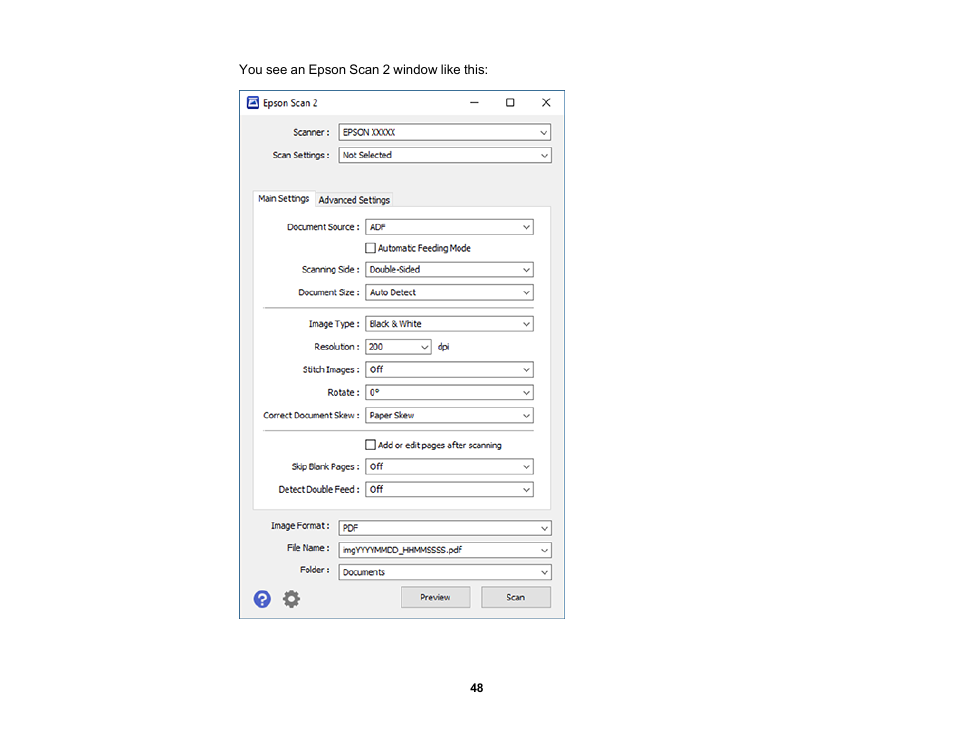Open the Stitch Images dropdown
Image resolution: width=954 pixels, height=738 pixels.
click(x=450, y=369)
